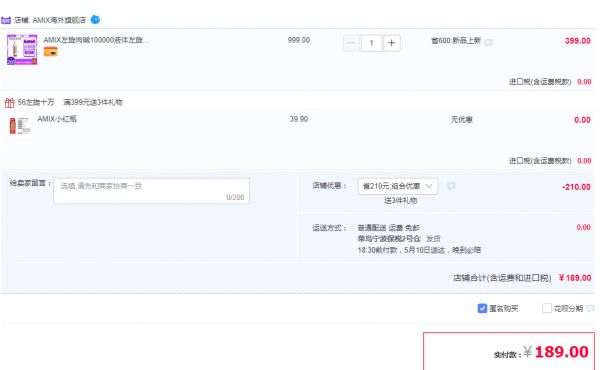Click the credit card icon under product title

[51, 52]
